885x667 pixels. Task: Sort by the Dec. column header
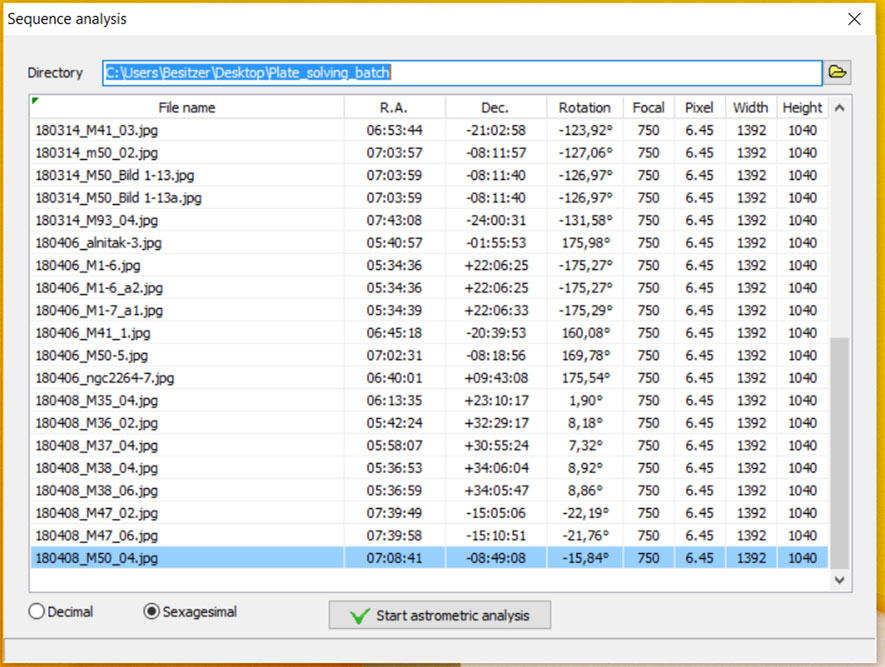[495, 108]
